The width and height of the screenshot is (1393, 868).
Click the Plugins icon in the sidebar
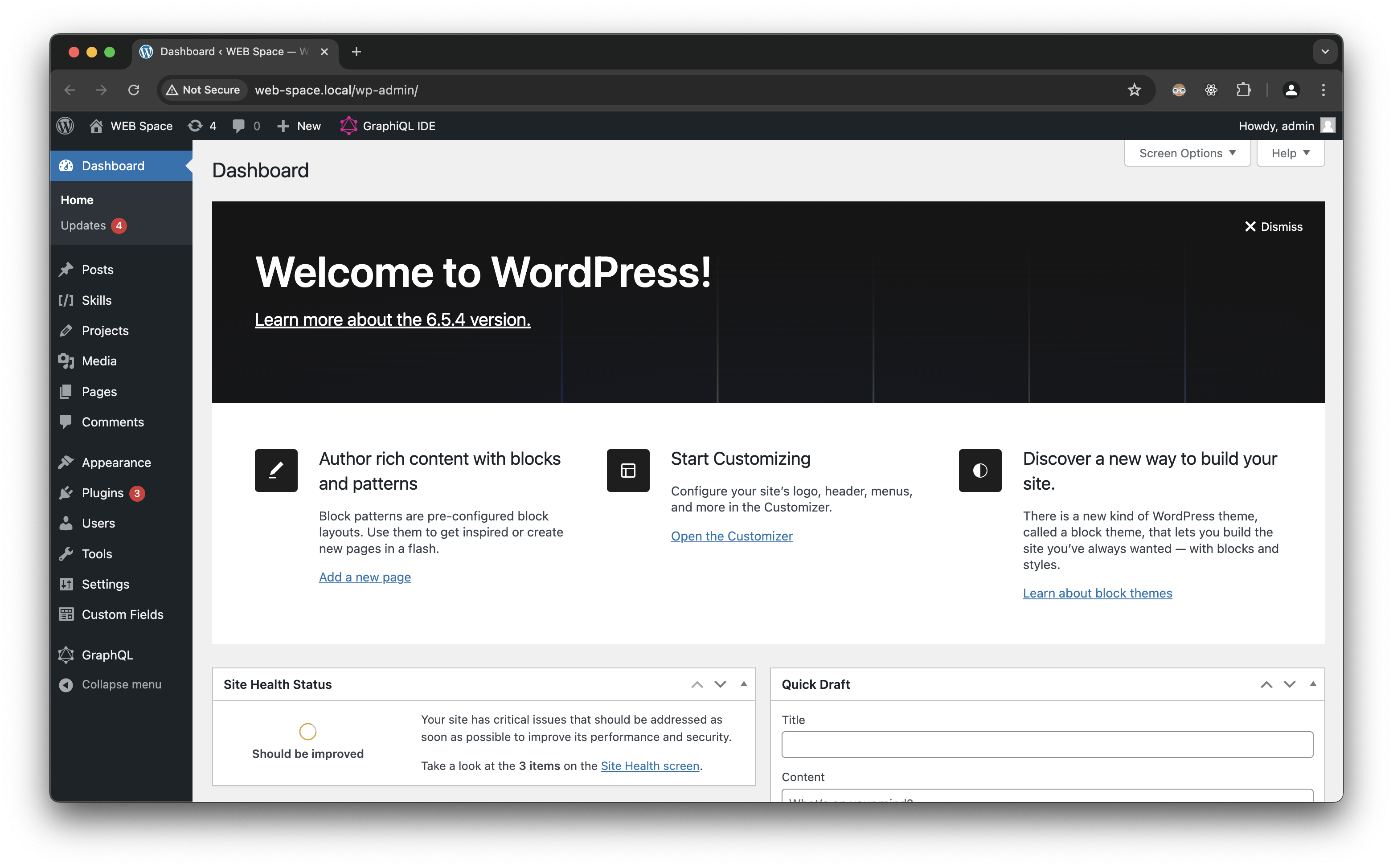point(66,492)
